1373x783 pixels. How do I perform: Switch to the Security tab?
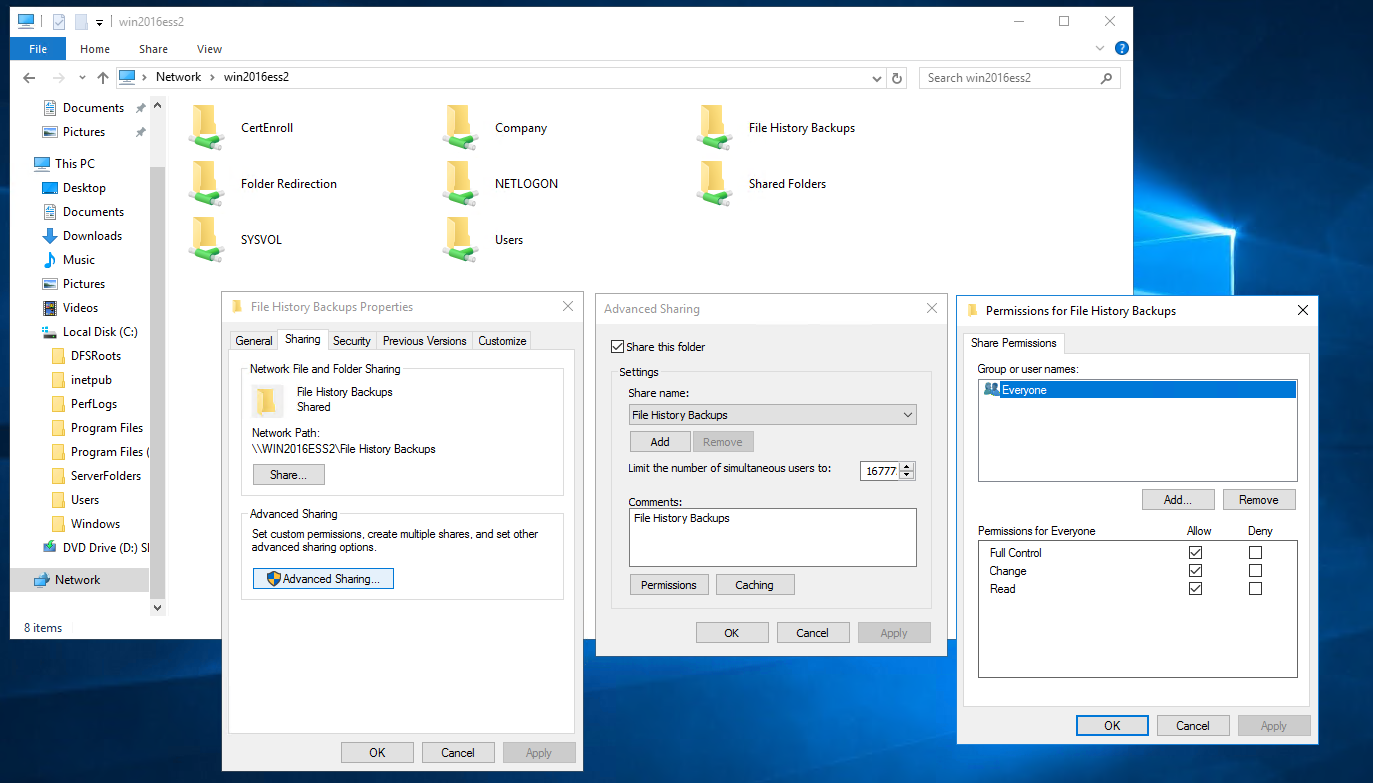351,340
